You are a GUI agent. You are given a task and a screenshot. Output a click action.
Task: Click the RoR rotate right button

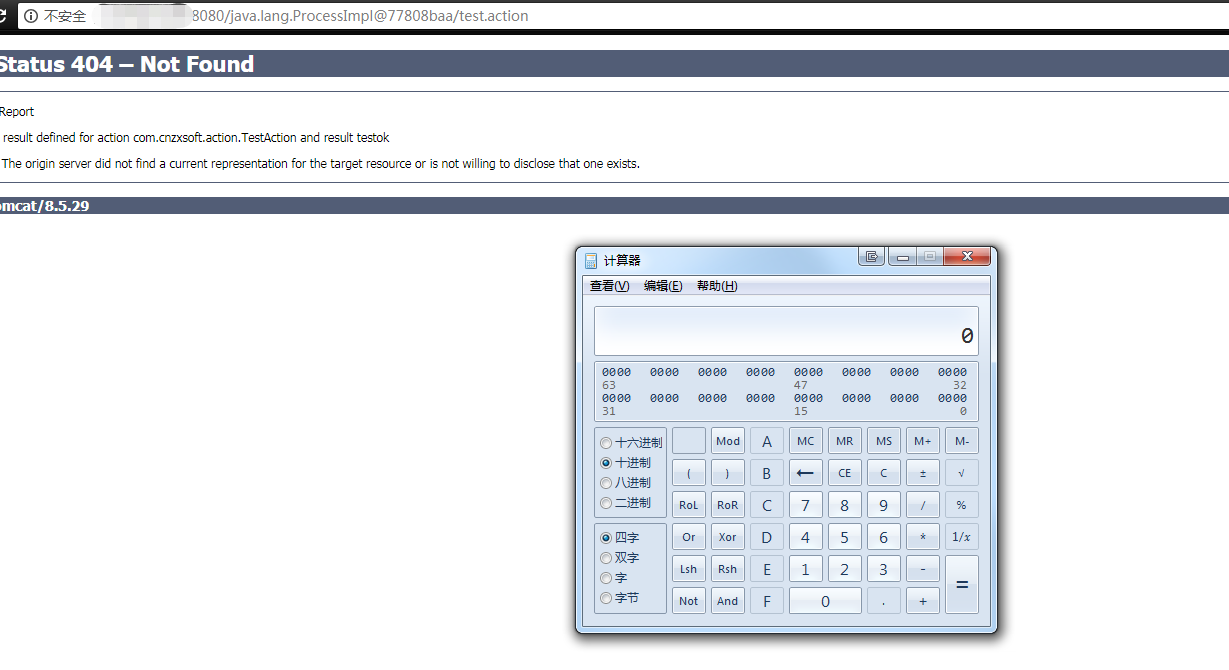tap(728, 505)
